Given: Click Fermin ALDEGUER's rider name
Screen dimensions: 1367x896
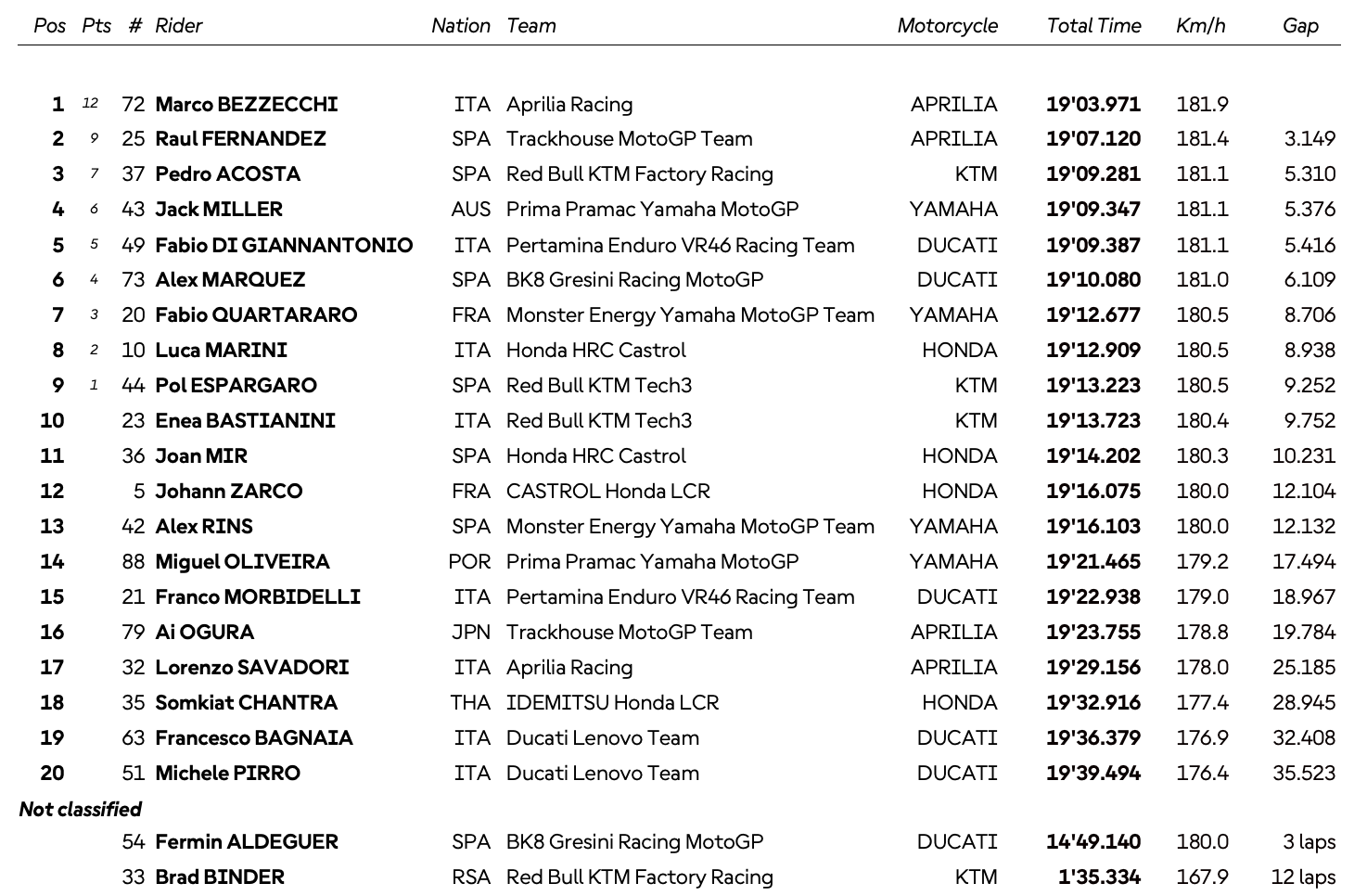Looking at the screenshot, I should (x=247, y=842).
